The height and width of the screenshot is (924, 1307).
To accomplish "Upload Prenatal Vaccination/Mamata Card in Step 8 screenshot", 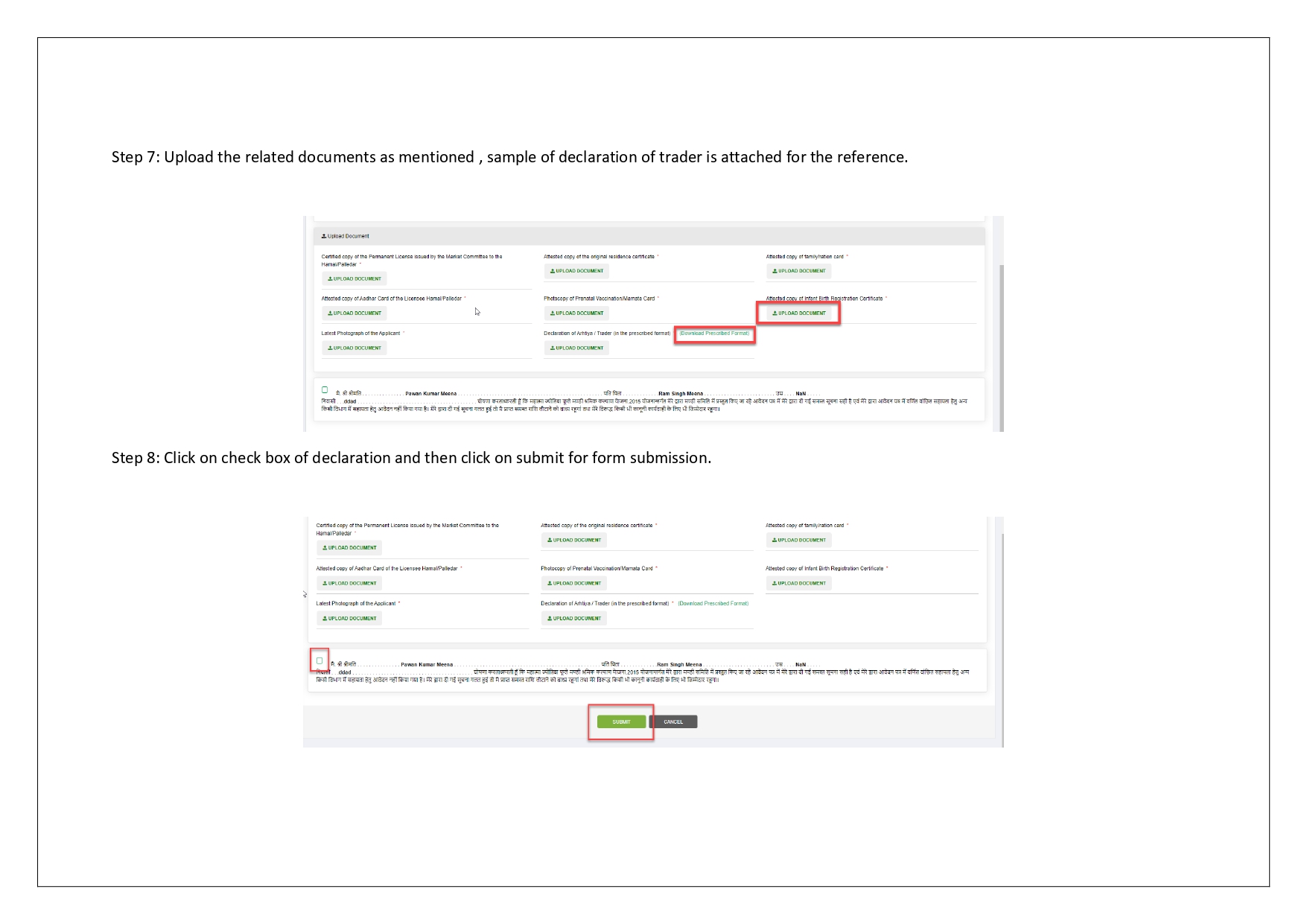I will point(574,583).
